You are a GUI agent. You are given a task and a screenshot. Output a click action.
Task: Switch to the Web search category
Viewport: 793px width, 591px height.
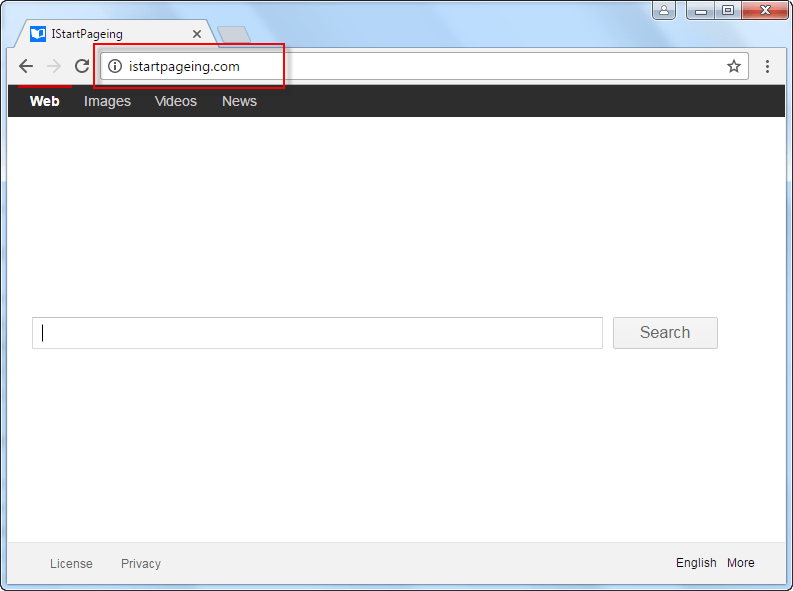tap(45, 101)
